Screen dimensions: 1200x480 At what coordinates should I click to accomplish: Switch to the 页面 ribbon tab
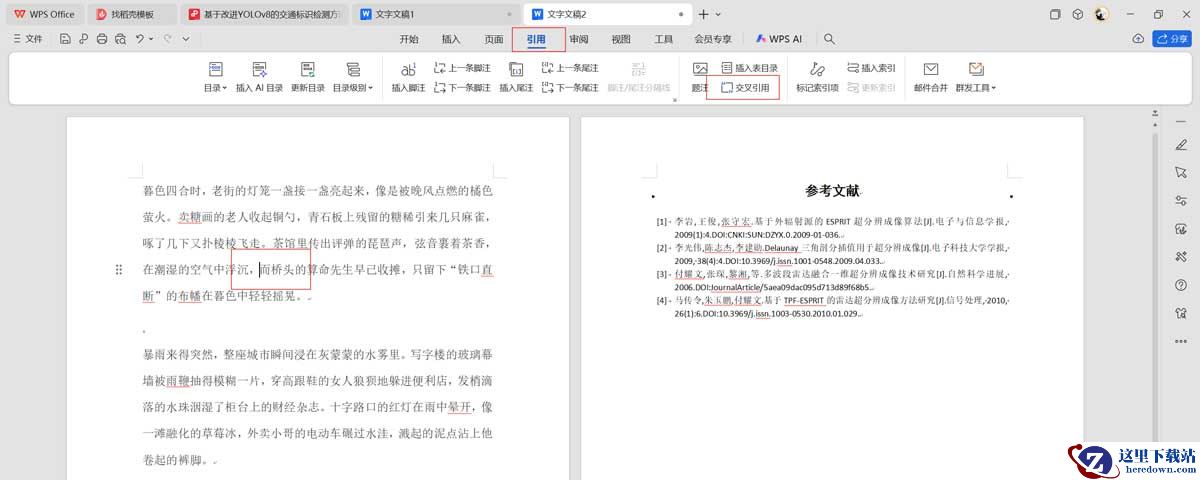click(x=494, y=39)
